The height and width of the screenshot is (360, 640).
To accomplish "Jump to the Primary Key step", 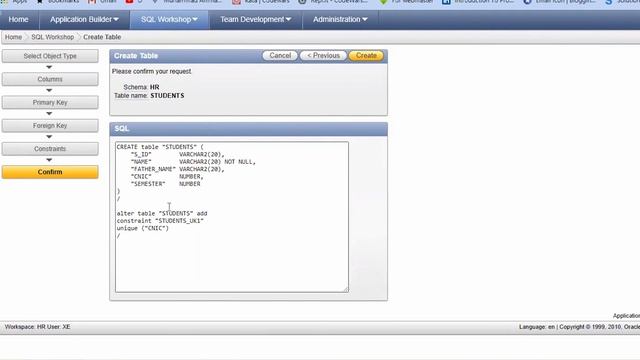I will 50,102.
